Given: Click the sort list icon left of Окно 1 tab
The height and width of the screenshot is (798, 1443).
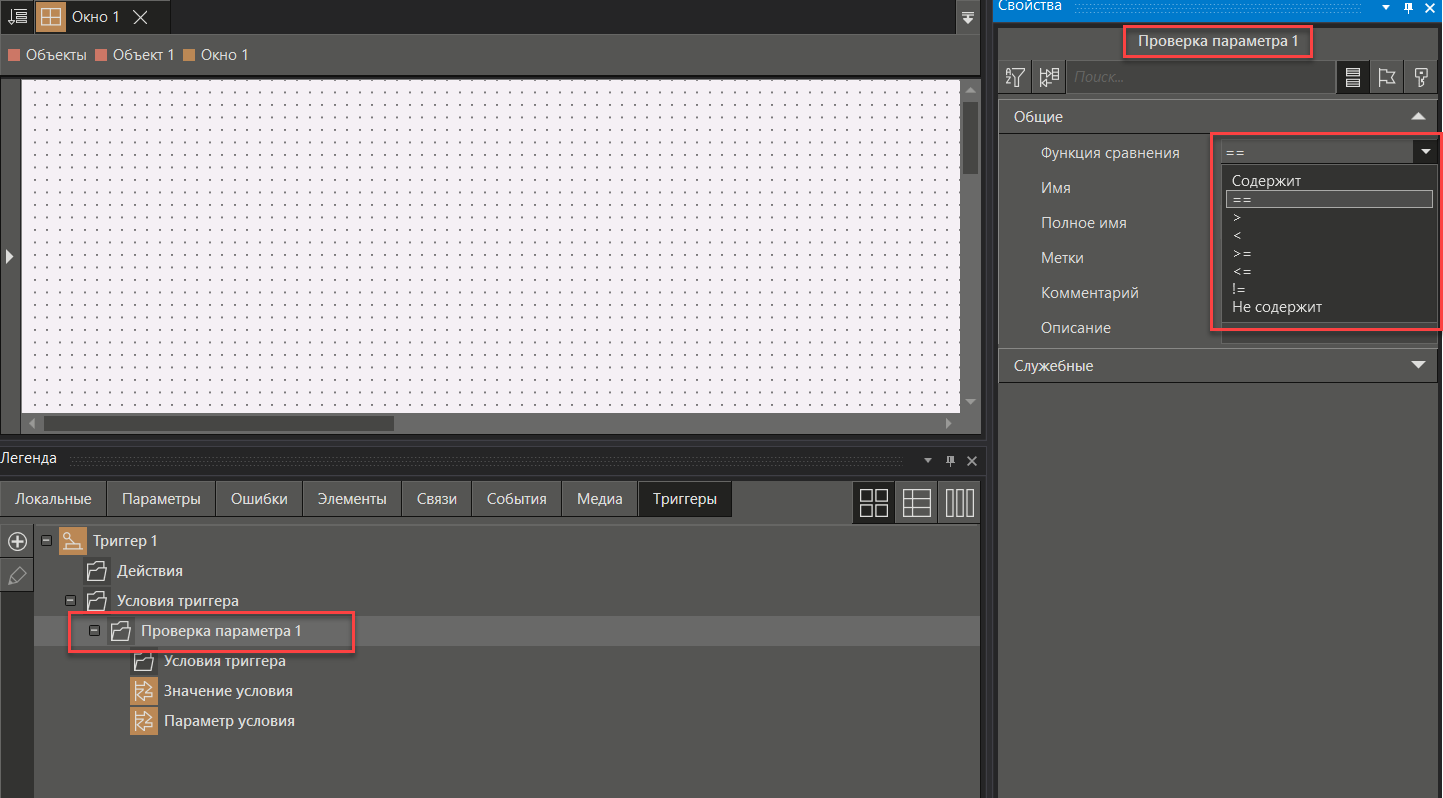Looking at the screenshot, I should coord(17,17).
